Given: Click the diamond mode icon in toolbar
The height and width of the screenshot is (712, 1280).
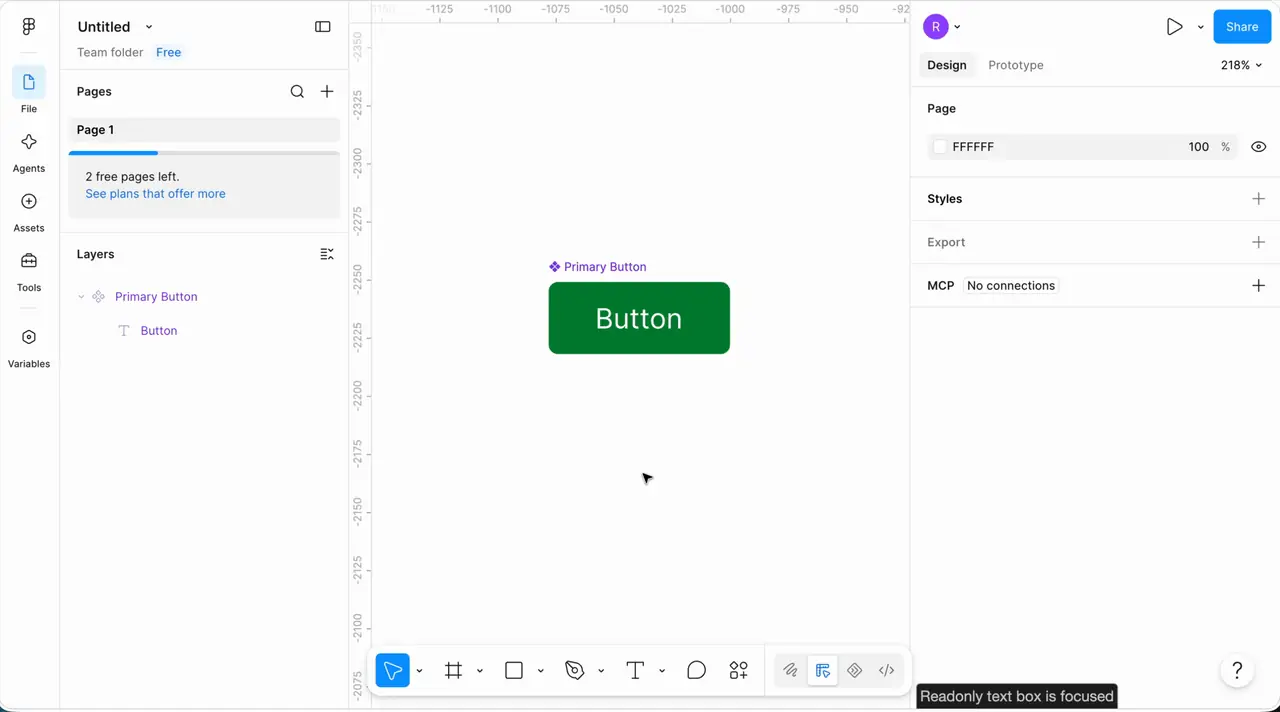Looking at the screenshot, I should click(x=854, y=670).
